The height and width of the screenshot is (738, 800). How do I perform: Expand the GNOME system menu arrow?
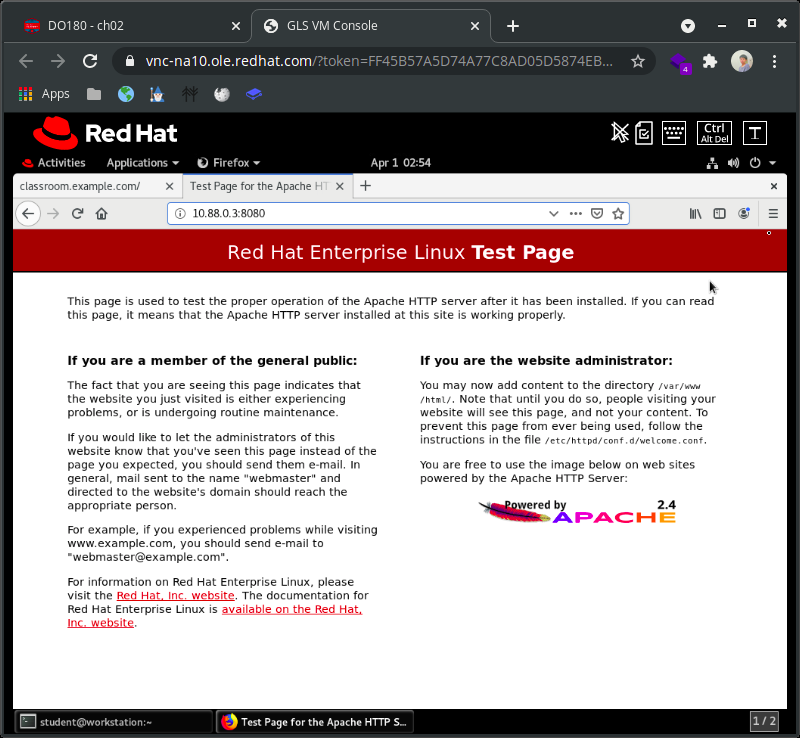coord(772,163)
